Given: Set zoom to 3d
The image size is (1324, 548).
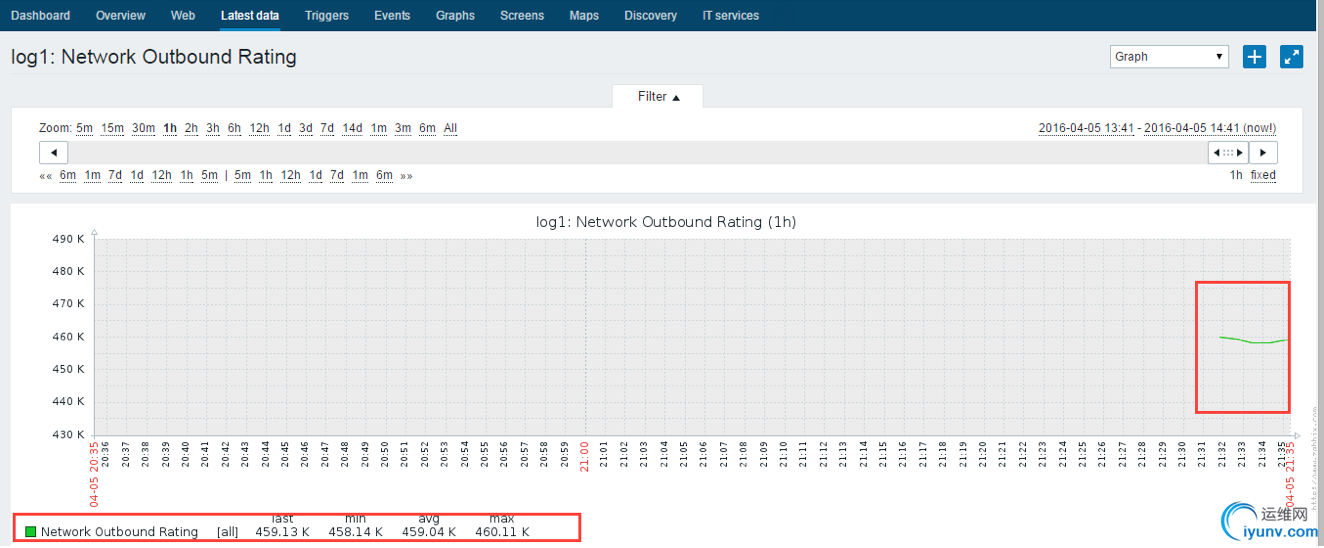Looking at the screenshot, I should 305,128.
